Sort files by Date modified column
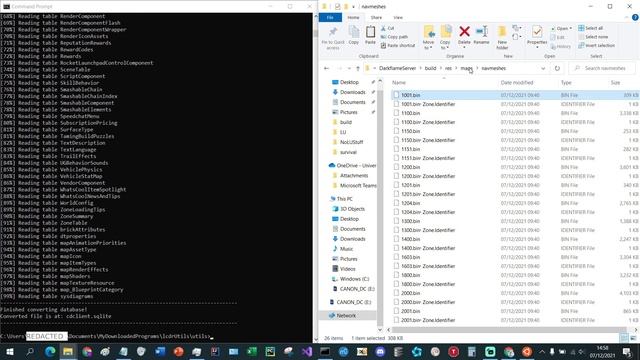The height and width of the screenshot is (360, 640). 517,82
